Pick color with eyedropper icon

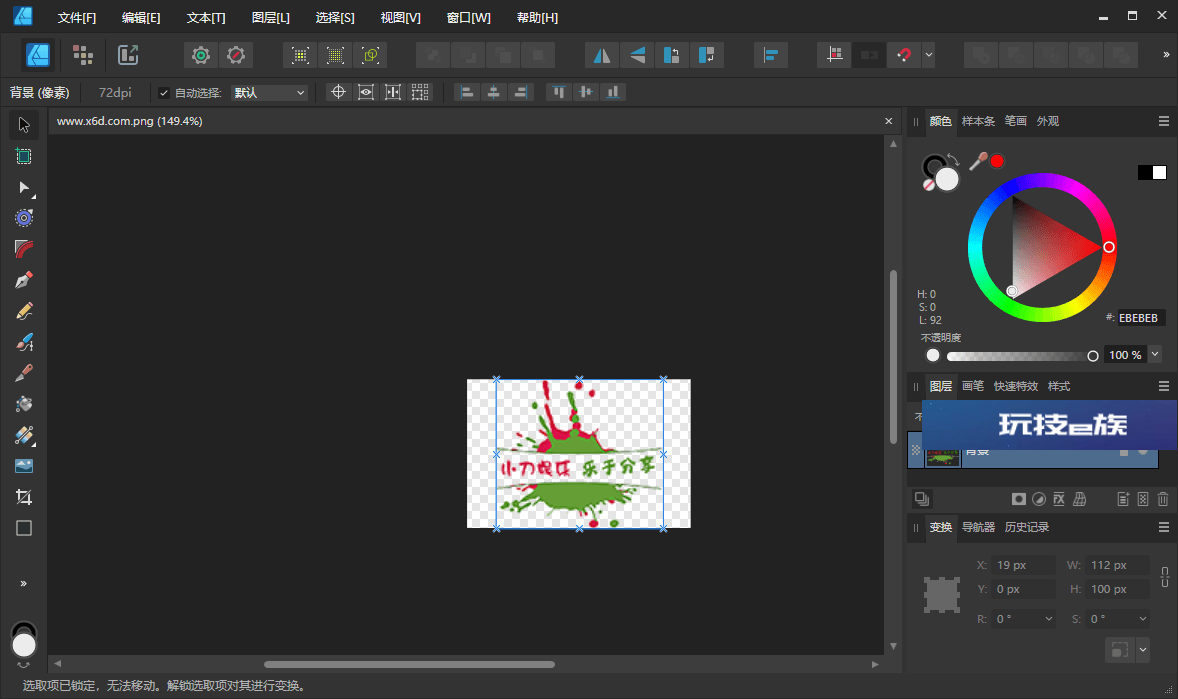click(x=977, y=161)
